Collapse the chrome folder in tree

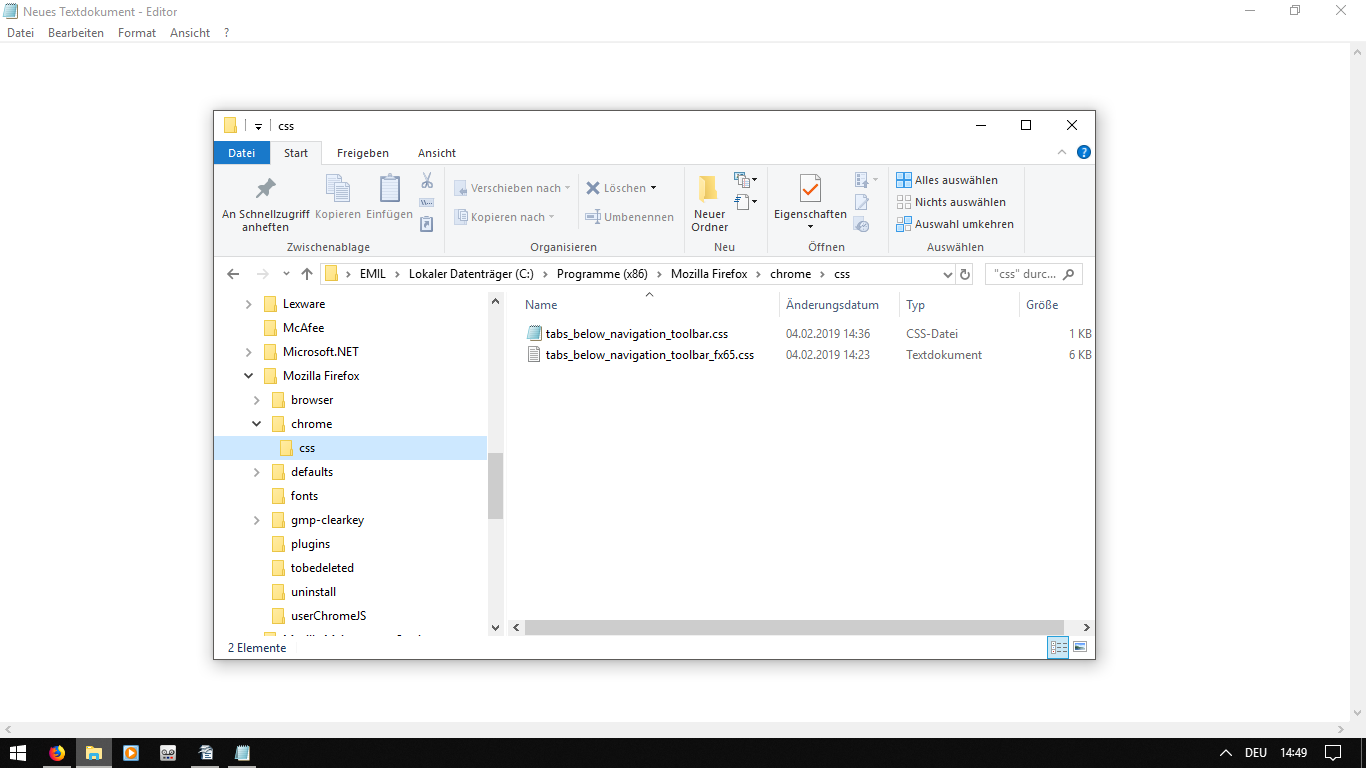[257, 424]
